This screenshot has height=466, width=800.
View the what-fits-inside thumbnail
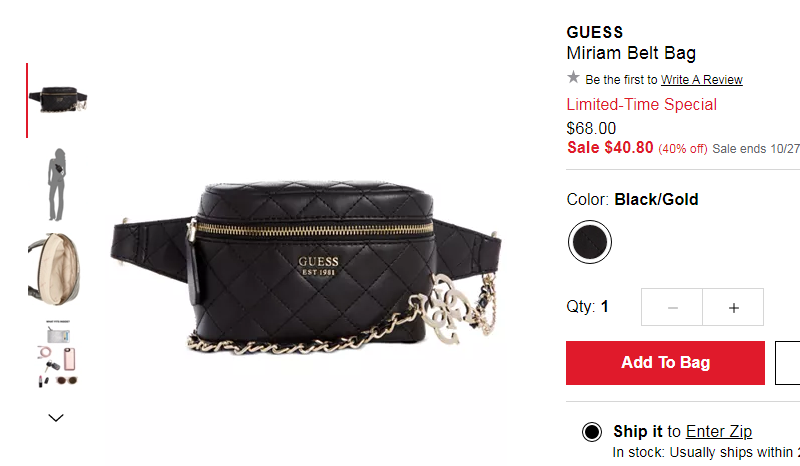click(x=58, y=353)
